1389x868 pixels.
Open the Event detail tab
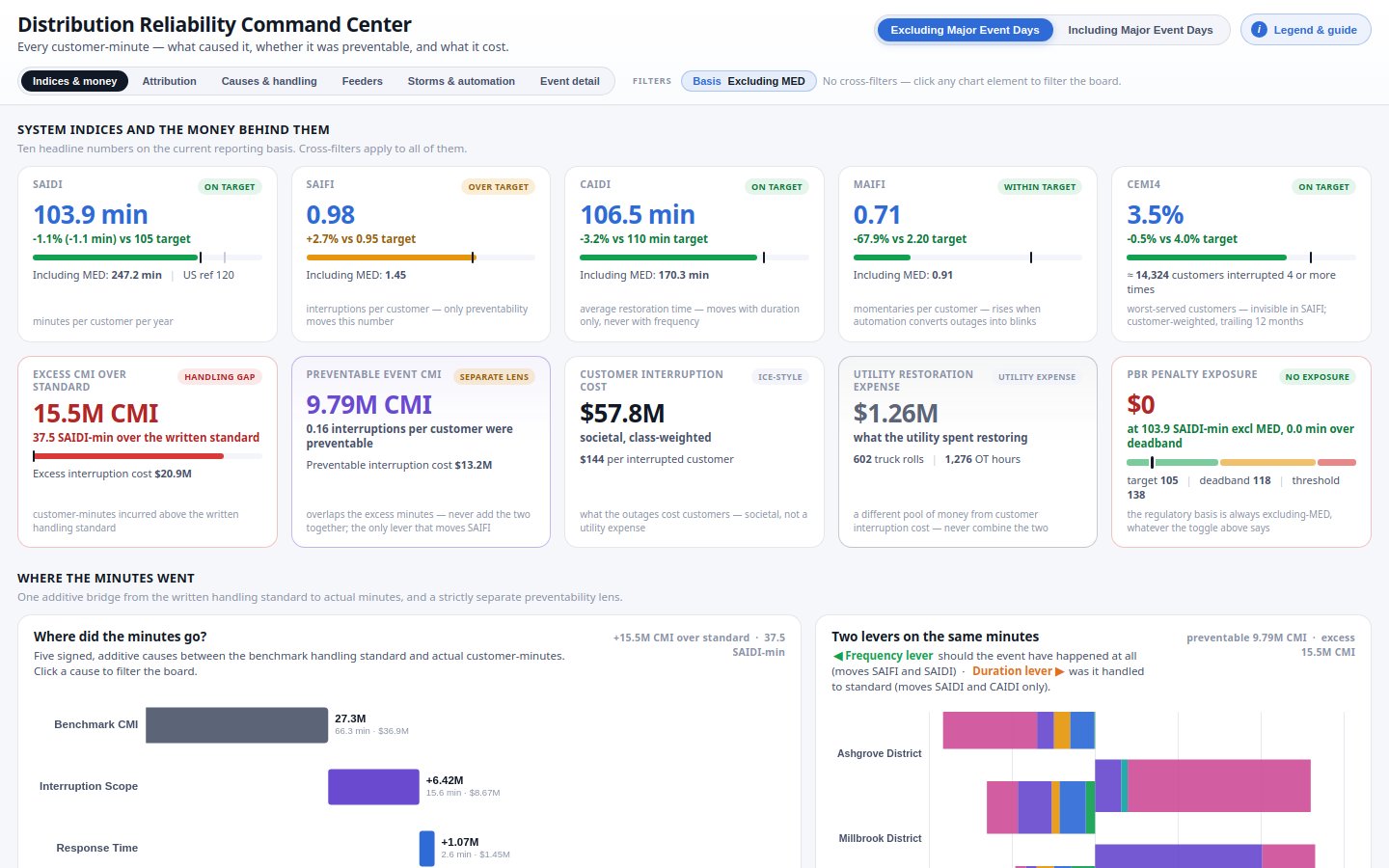pyautogui.click(x=569, y=81)
